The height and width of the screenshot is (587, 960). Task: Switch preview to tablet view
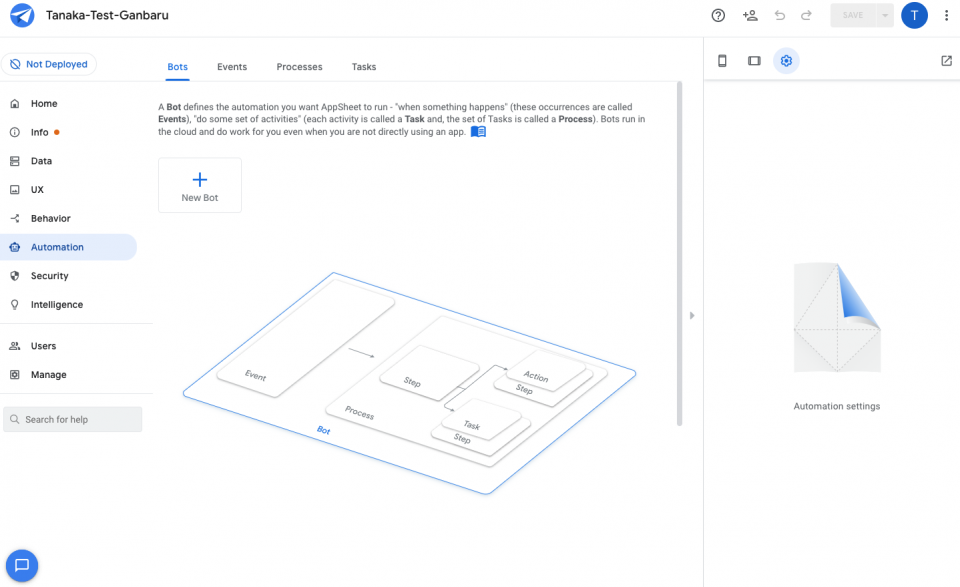click(x=754, y=61)
